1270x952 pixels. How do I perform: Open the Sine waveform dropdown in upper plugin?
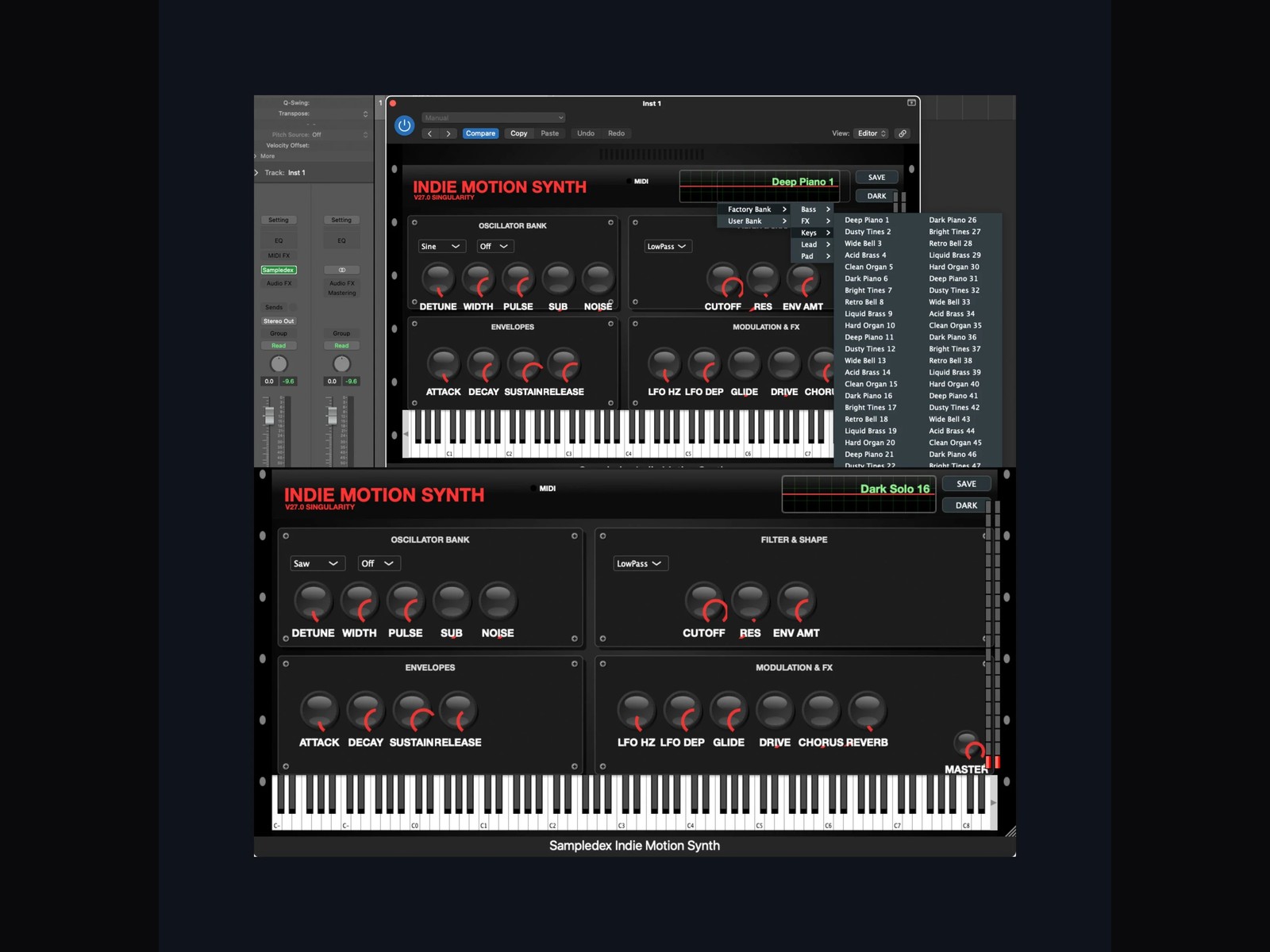(x=441, y=247)
